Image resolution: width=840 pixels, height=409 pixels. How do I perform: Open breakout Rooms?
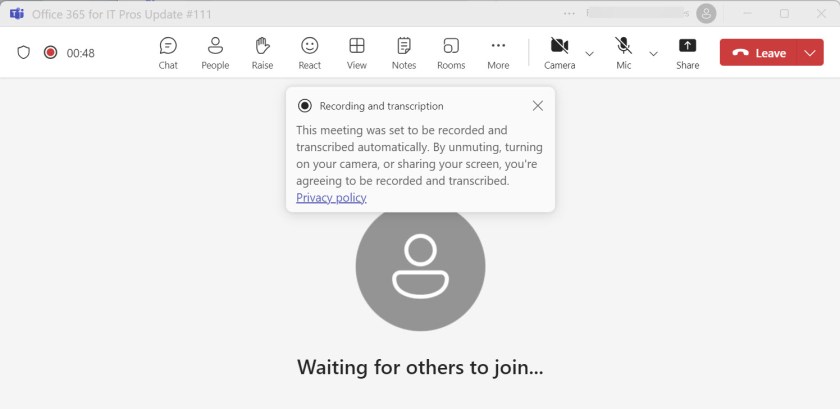tap(451, 53)
